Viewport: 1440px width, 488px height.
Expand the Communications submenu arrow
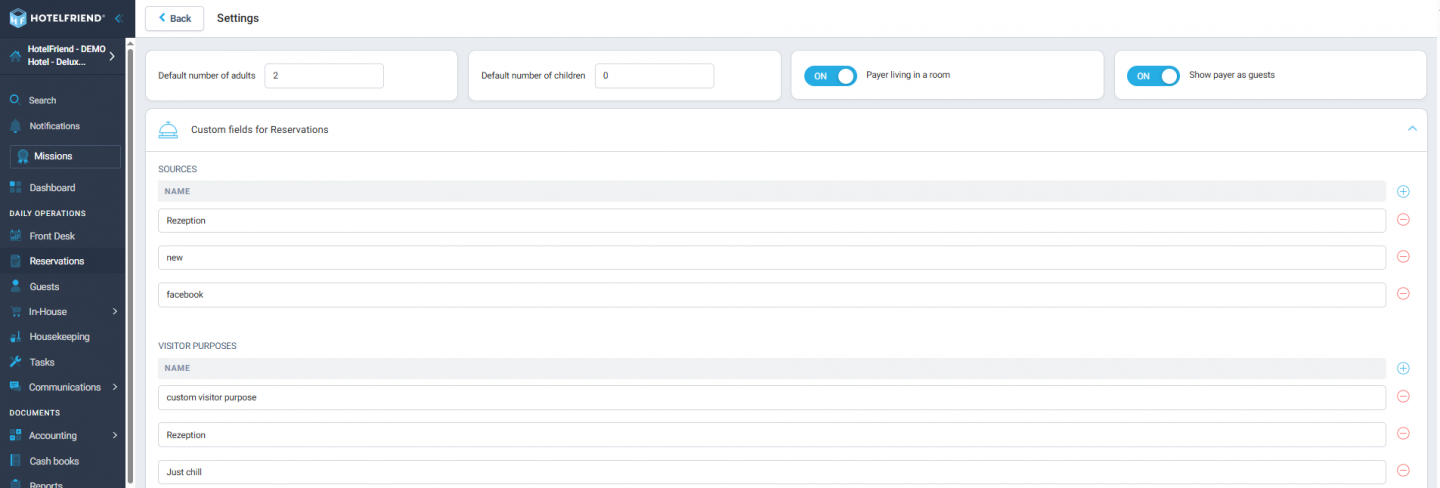(x=115, y=387)
